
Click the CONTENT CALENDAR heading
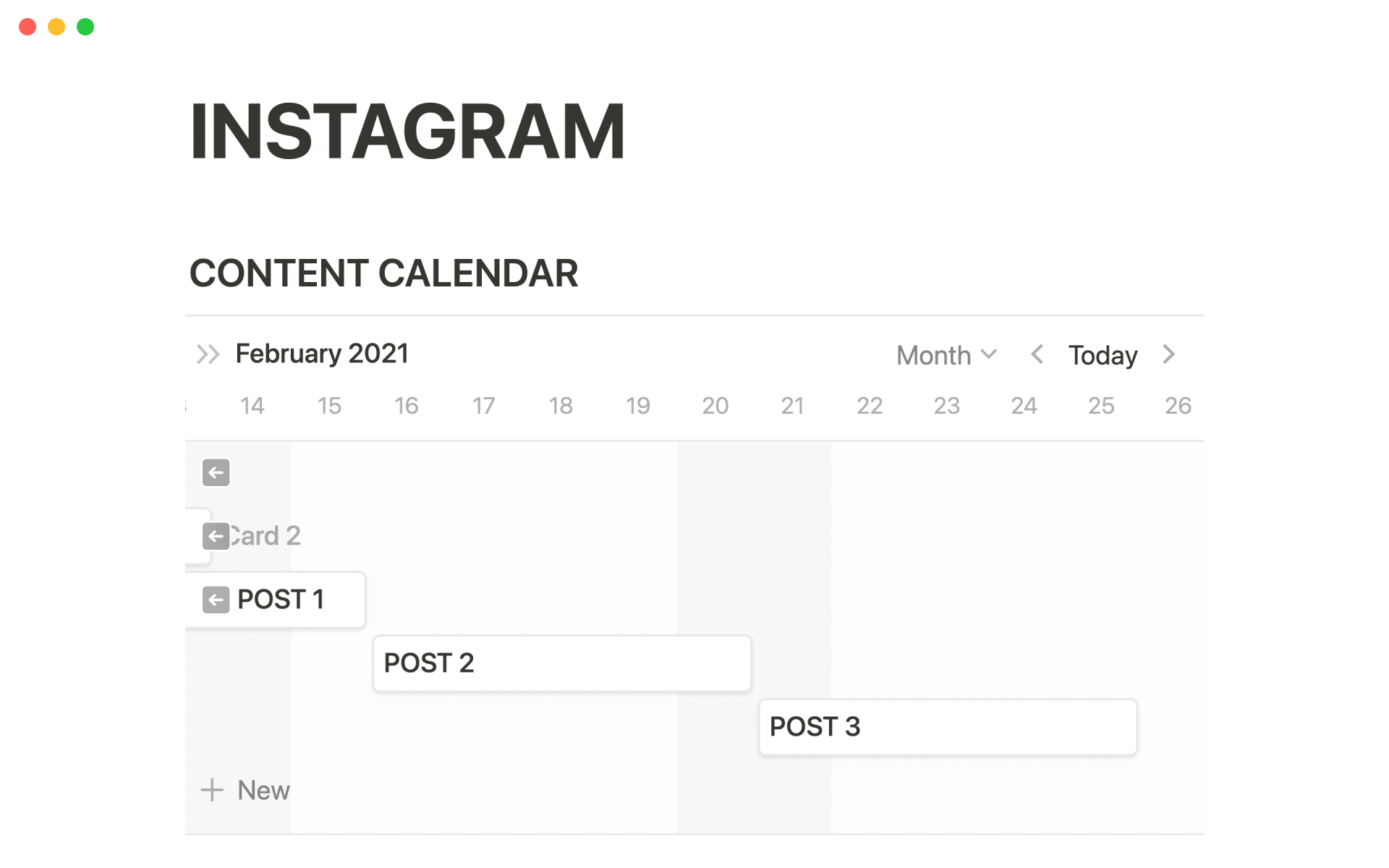(383, 273)
